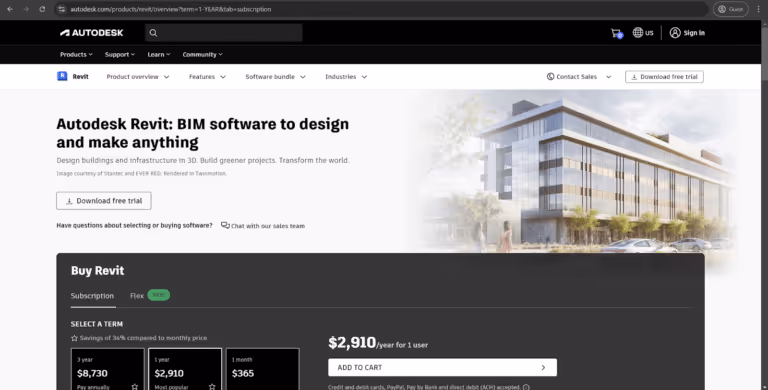Expand the Learn menu
Viewport: 768px width, 390px height.
pyautogui.click(x=159, y=54)
